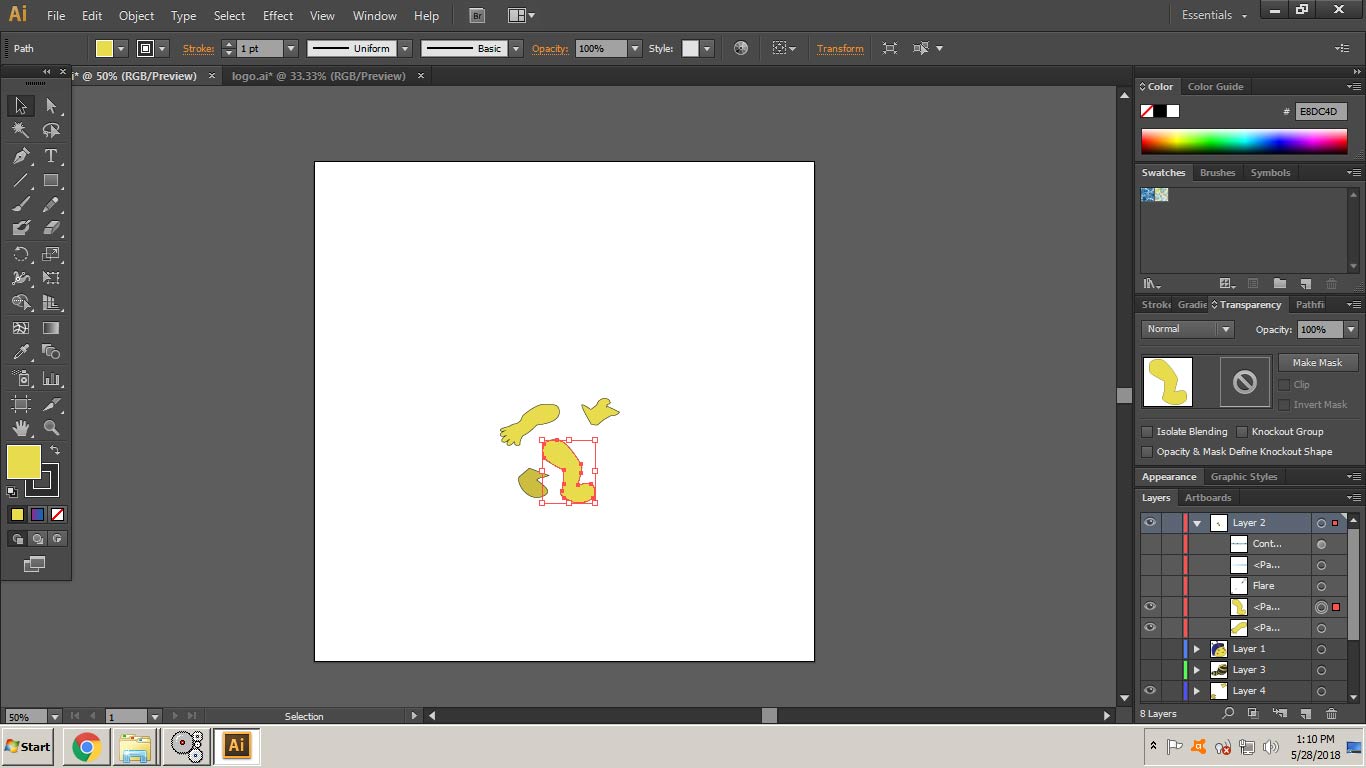Viewport: 1366px width, 768px height.
Task: Launch Chrome from the taskbar
Action: coord(86,746)
